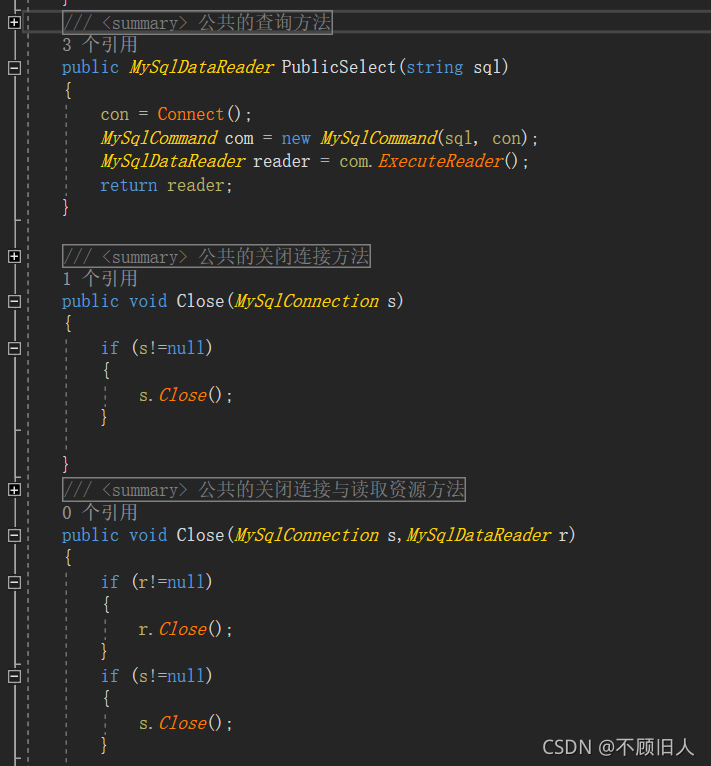
Task: Expand the 公共的关闭连接与读取资源方法 summary comment
Action: click(x=14, y=490)
